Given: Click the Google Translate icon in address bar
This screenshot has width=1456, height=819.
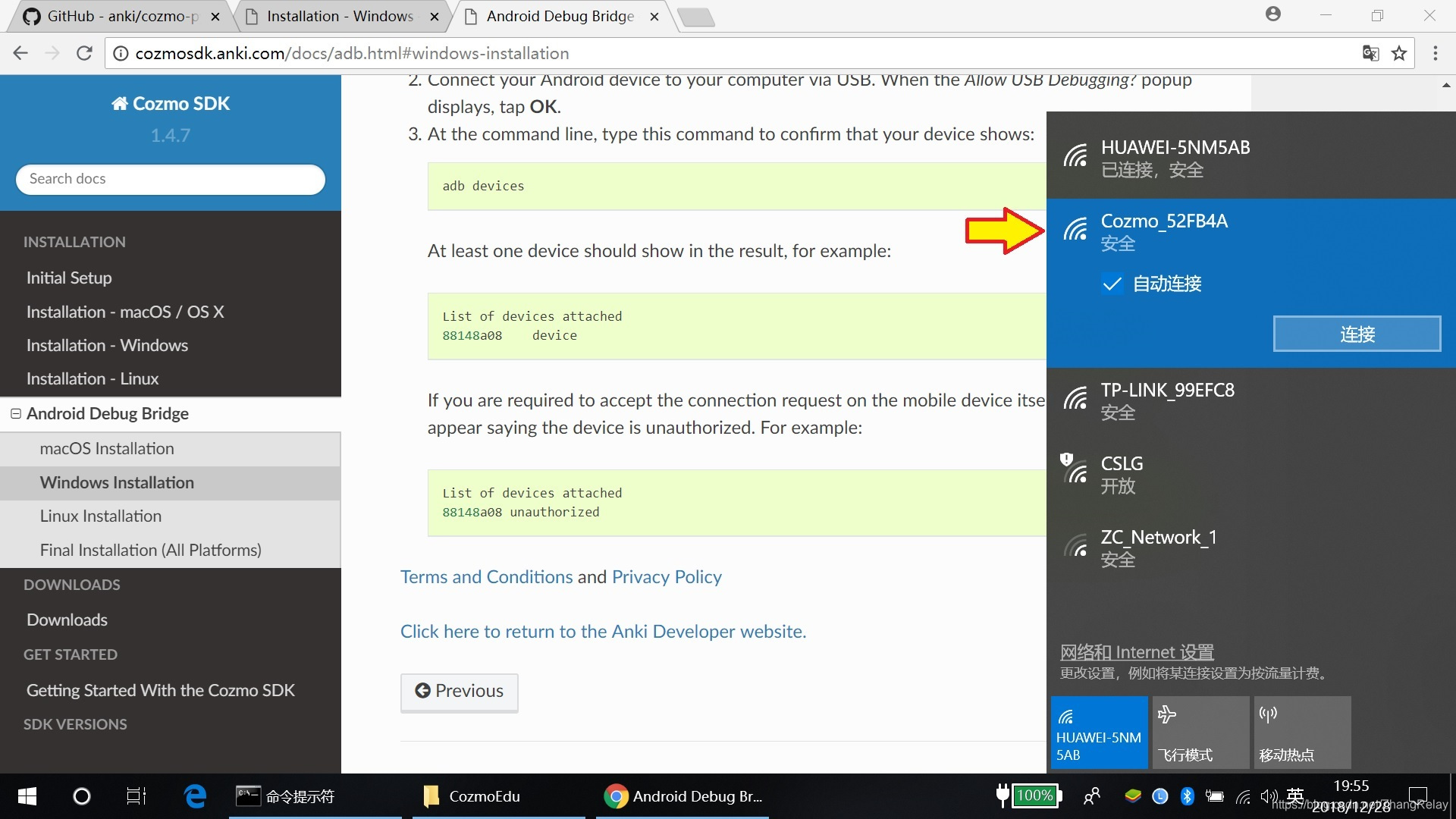Looking at the screenshot, I should [x=1370, y=53].
